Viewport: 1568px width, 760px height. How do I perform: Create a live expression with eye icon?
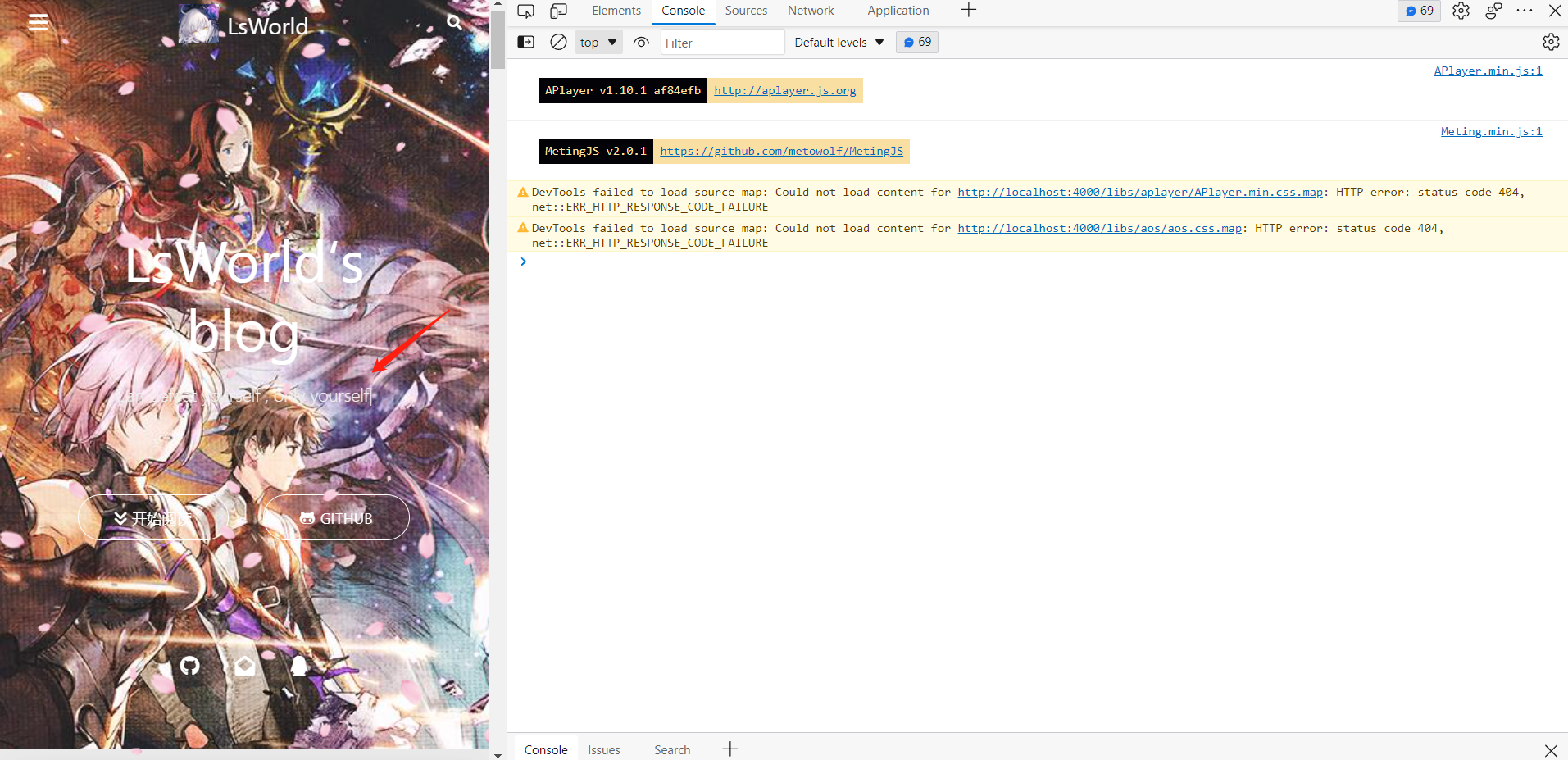click(x=641, y=42)
